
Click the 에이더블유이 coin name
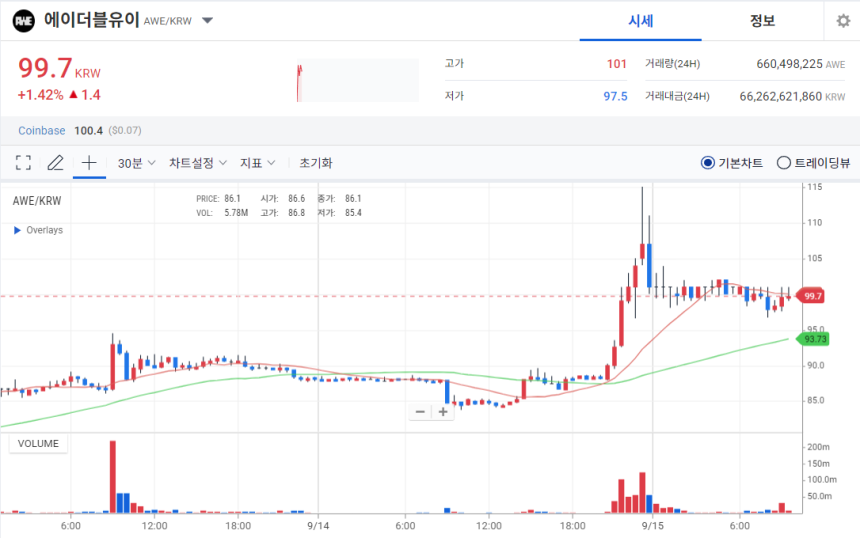(92, 20)
